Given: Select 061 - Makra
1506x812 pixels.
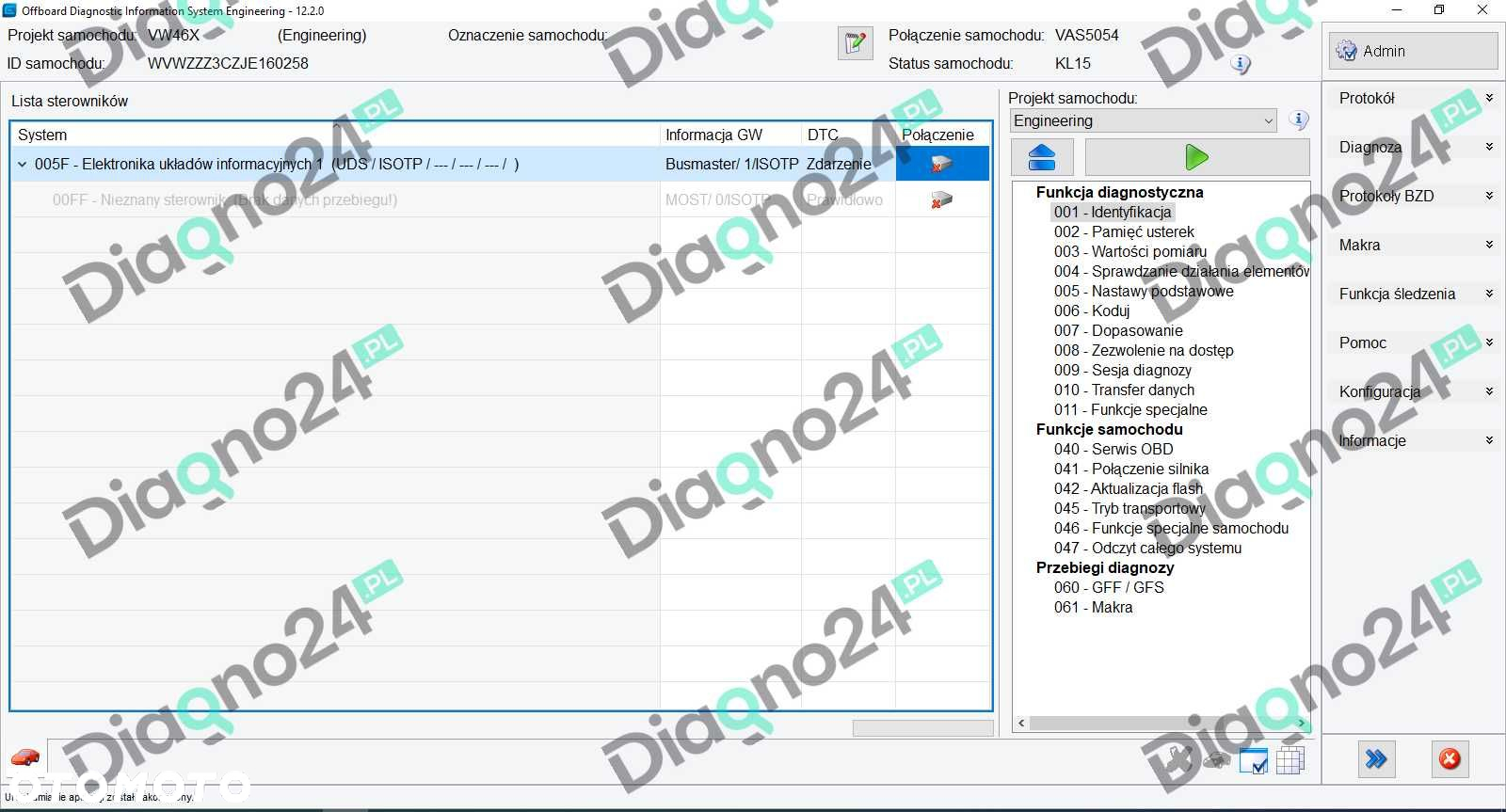Looking at the screenshot, I should tap(1093, 607).
